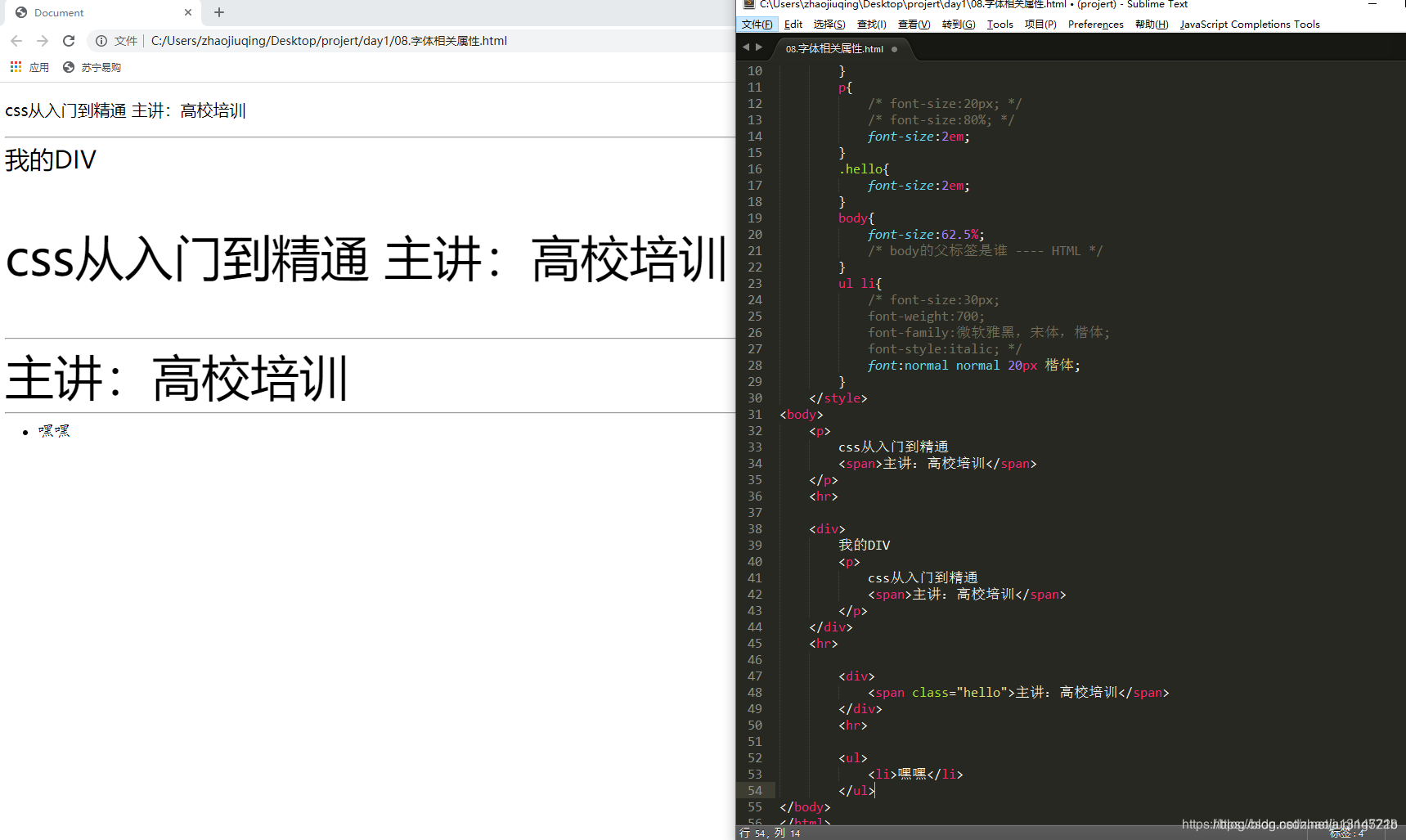Image resolution: width=1406 pixels, height=840 pixels.
Task: Open the 应用 apps shortcut in bookmarks bar
Action: point(29,67)
